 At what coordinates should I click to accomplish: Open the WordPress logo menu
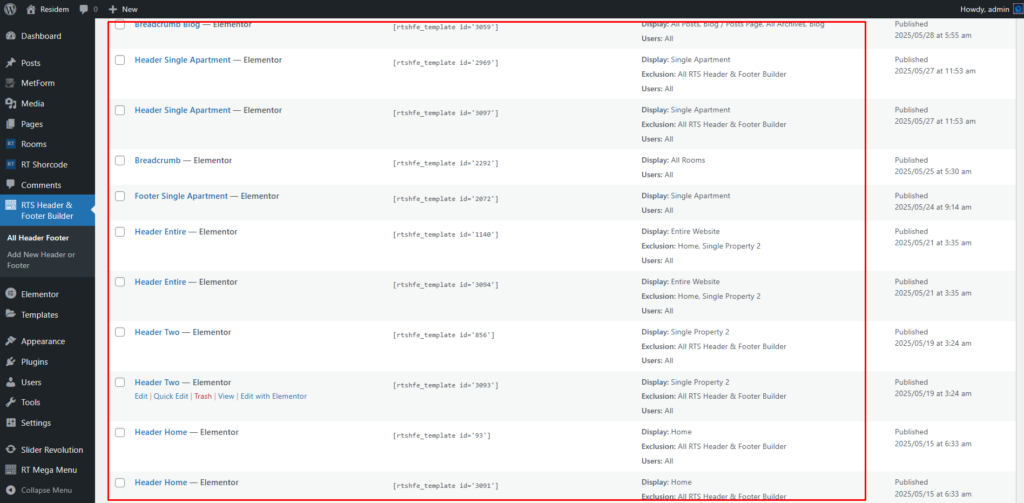coord(10,9)
